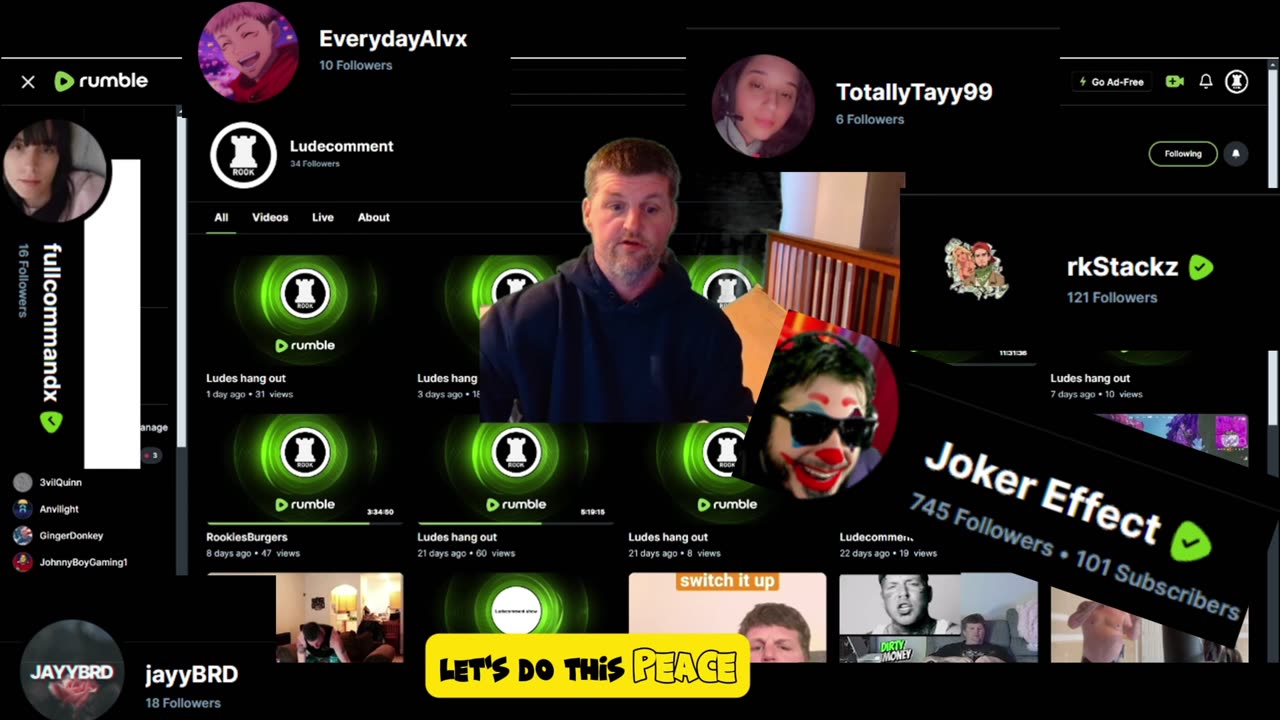Click RookiesBurgers green watch progress bar

(288, 523)
